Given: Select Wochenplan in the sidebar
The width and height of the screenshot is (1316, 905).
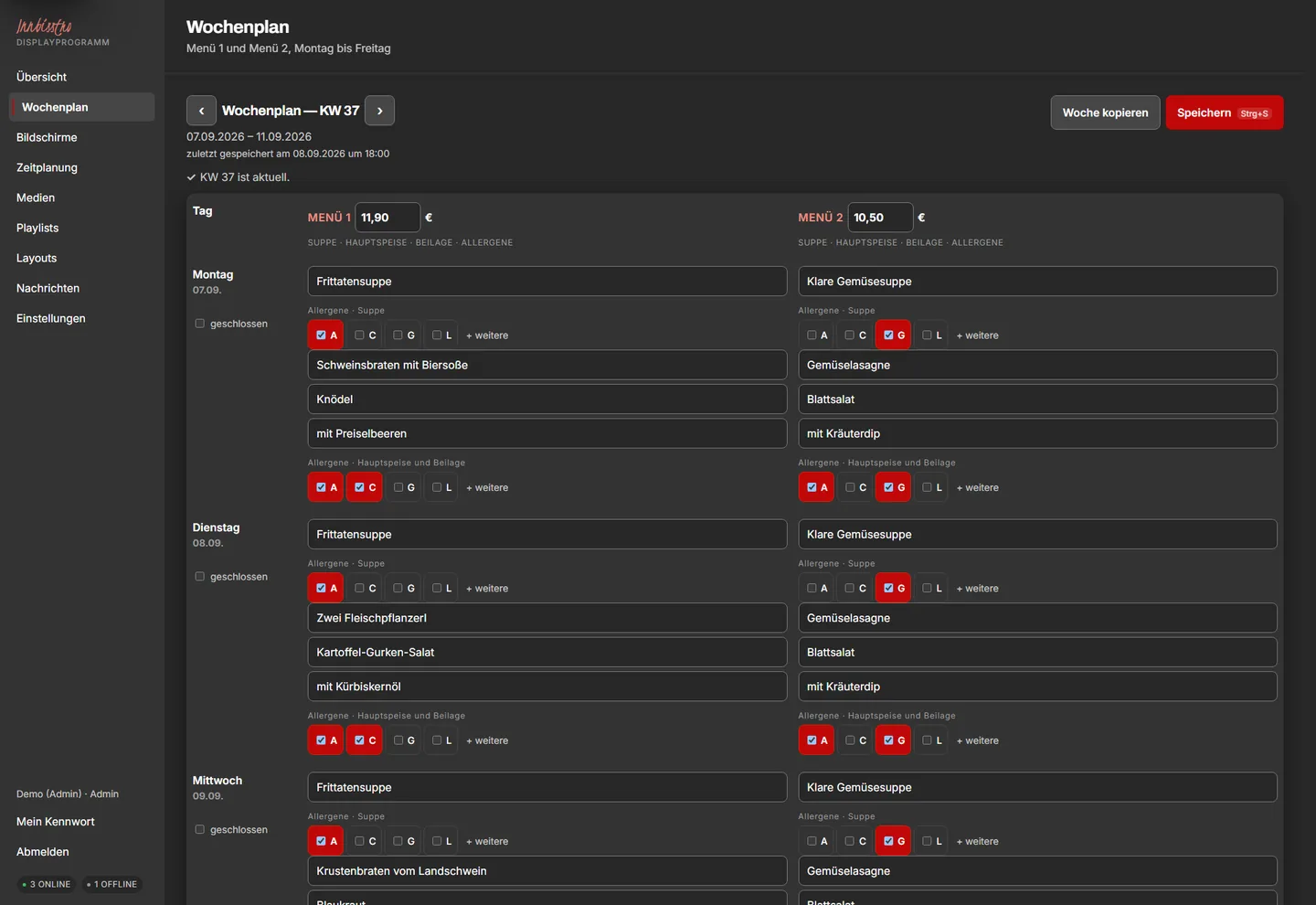Looking at the screenshot, I should click(82, 107).
